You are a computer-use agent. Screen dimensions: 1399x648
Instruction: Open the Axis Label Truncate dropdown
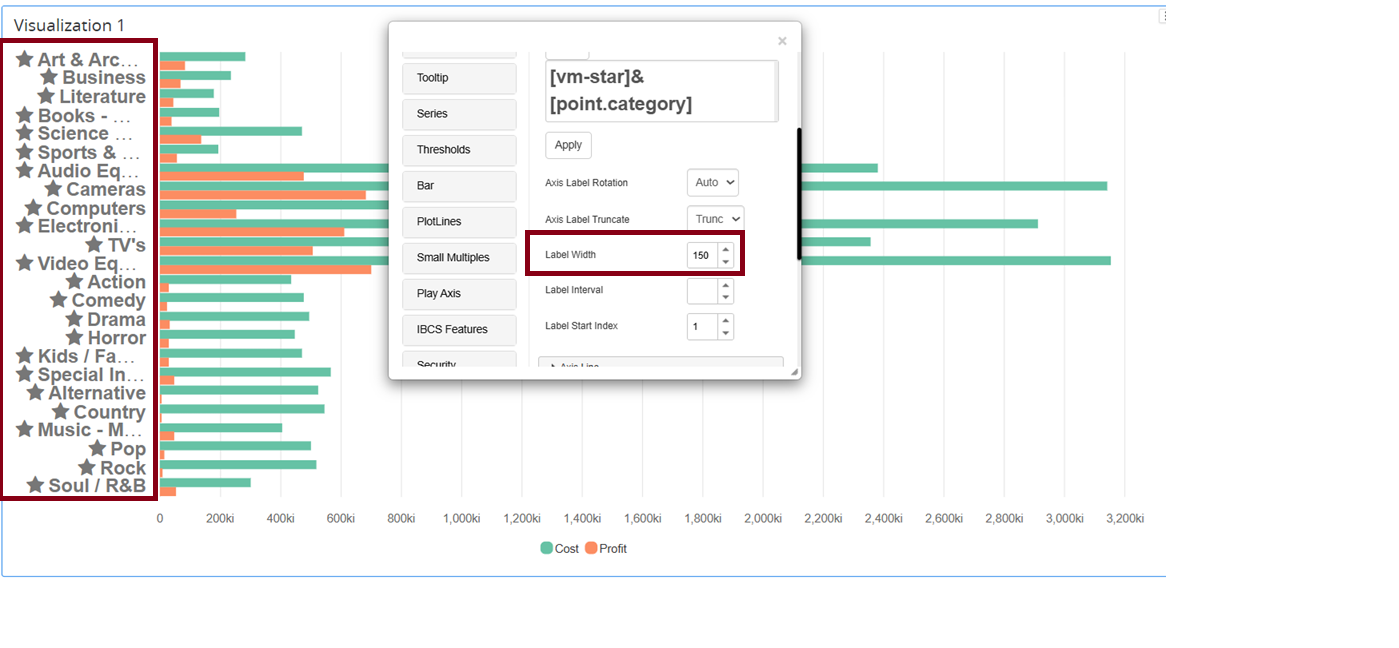[715, 219]
